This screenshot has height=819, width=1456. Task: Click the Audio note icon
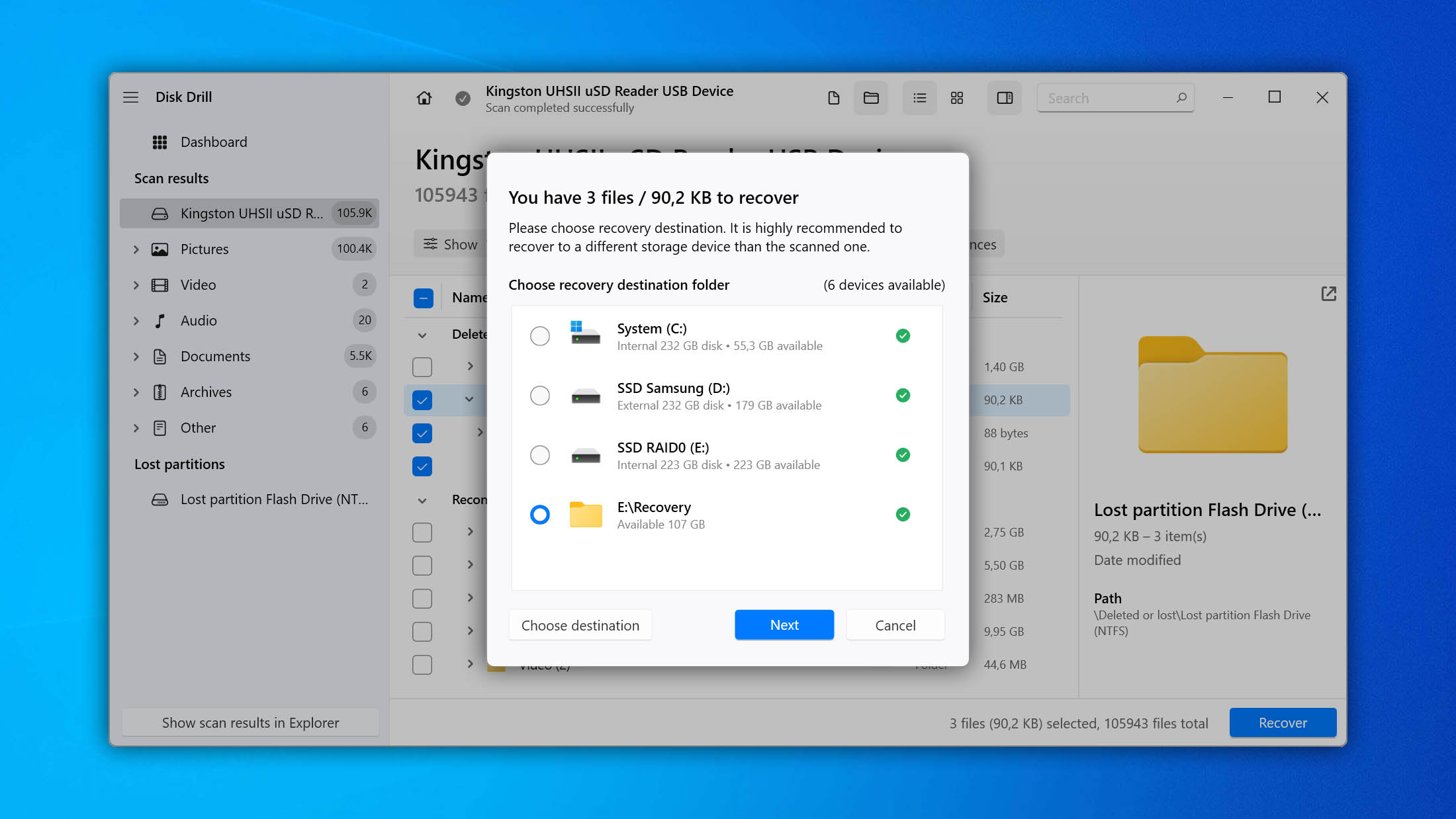point(159,321)
